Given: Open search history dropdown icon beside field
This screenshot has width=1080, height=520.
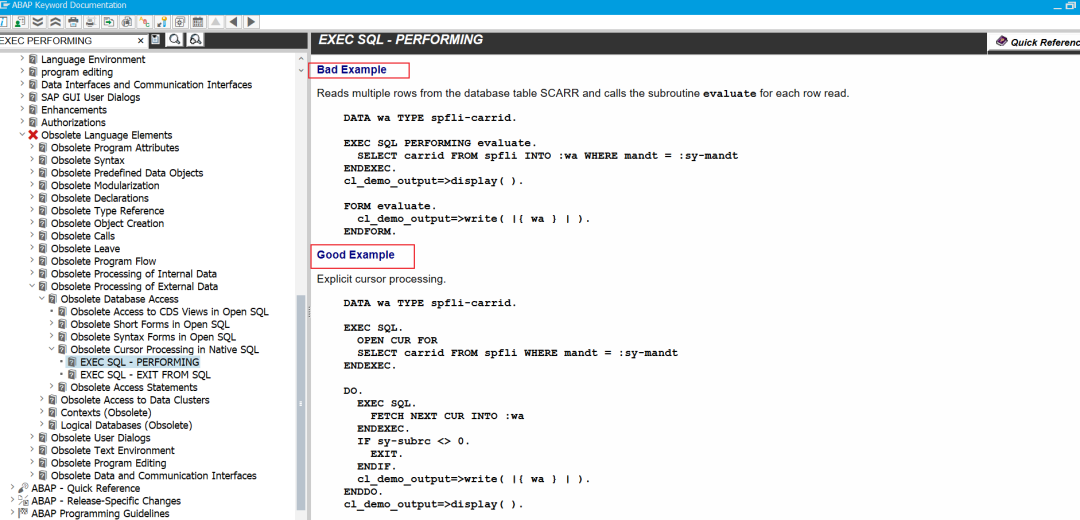Looking at the screenshot, I should point(156,40).
